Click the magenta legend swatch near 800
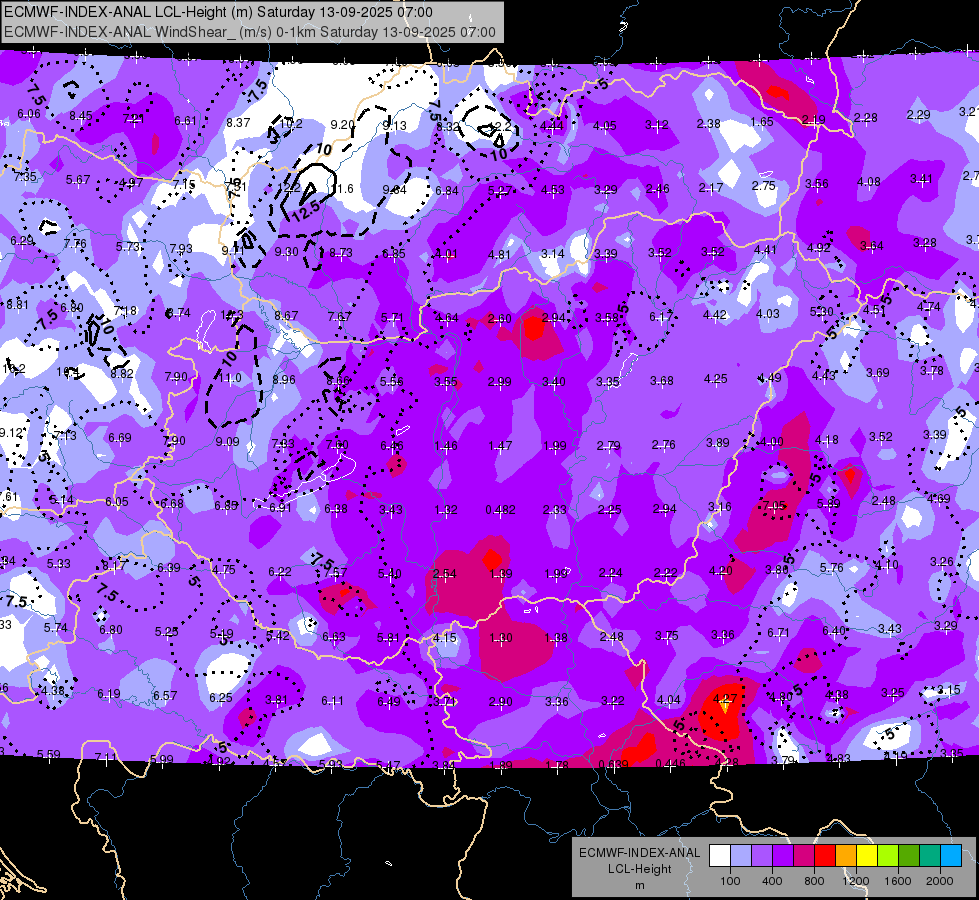The width and height of the screenshot is (979, 900). pyautogui.click(x=804, y=855)
